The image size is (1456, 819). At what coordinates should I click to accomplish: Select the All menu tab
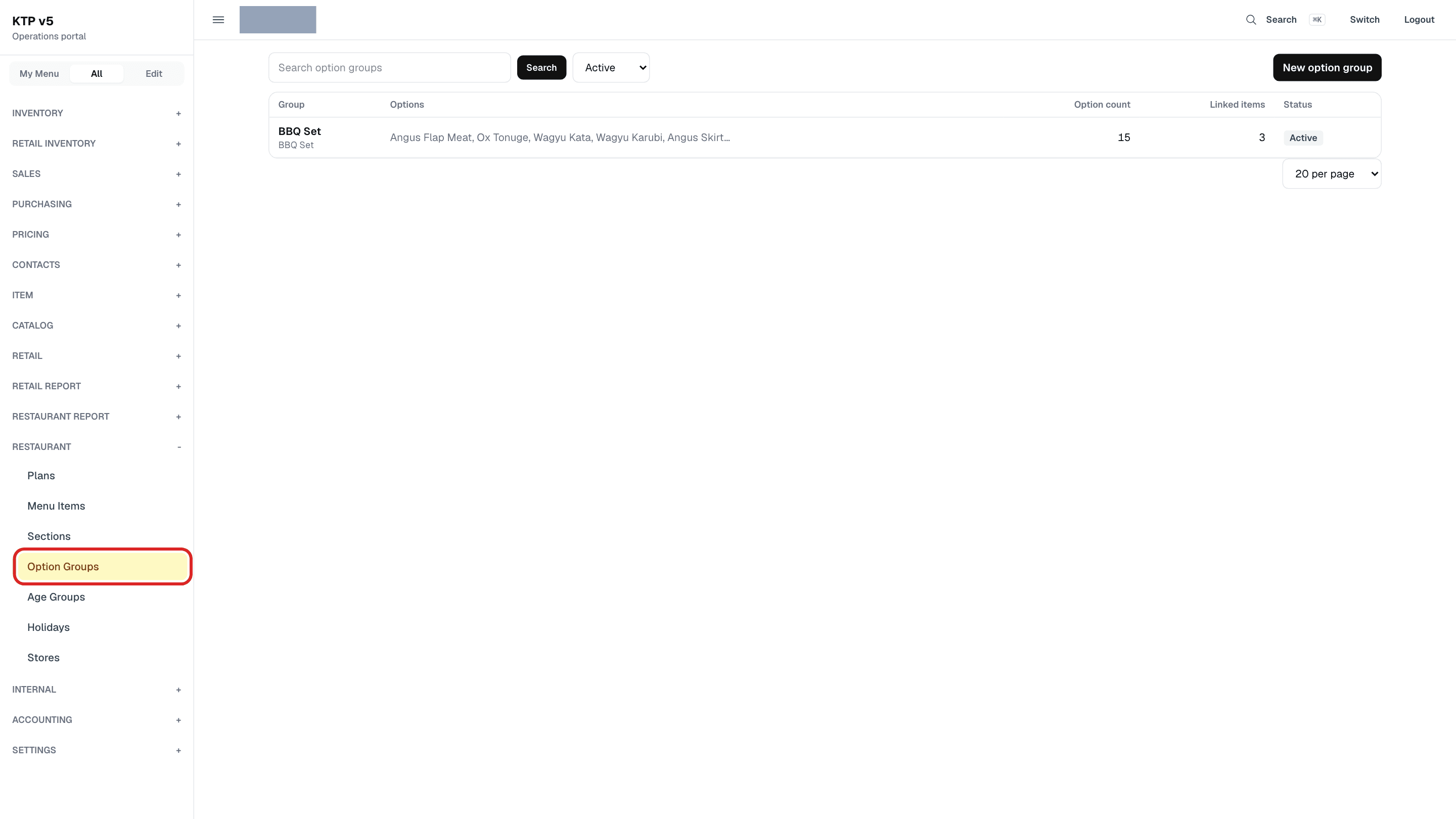pyautogui.click(x=97, y=74)
